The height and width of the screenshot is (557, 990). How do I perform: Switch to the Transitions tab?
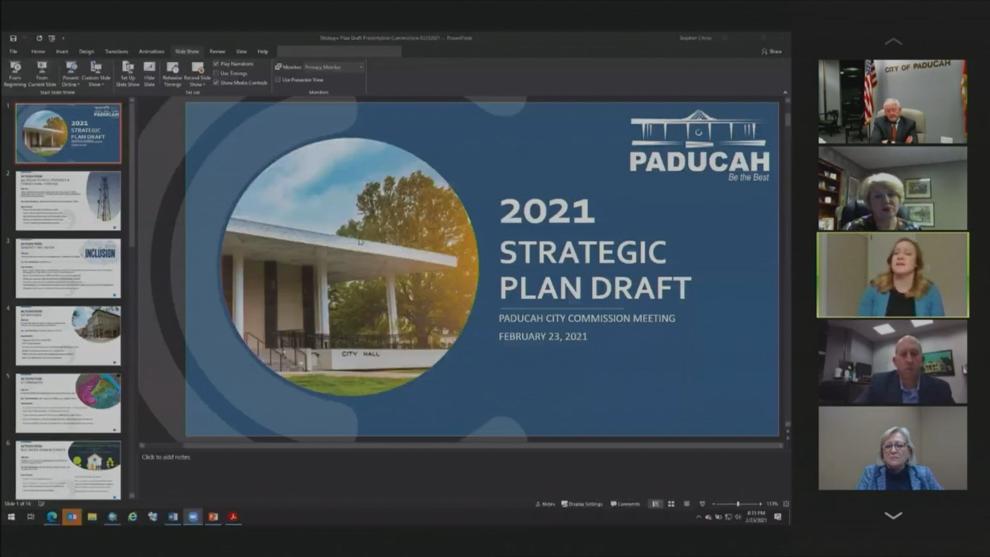116,51
